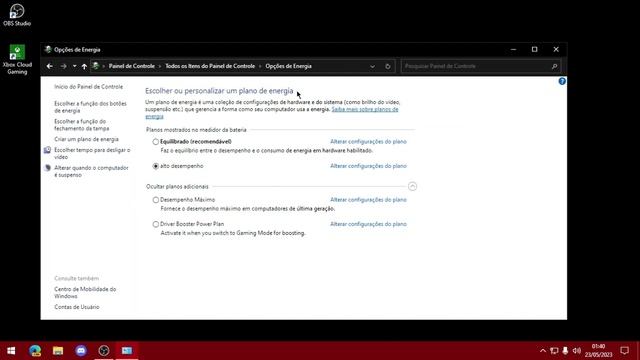Click shield icon beside desligar o vídeo
The image size is (640, 360).
[x=47, y=150]
